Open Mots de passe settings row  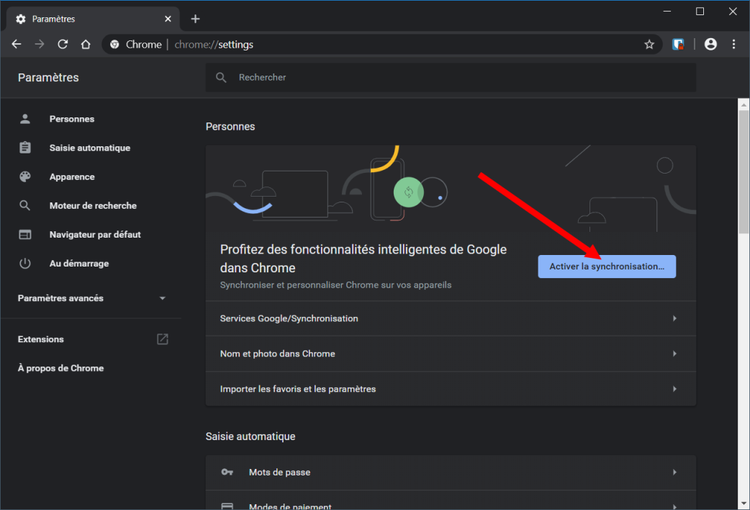pos(450,472)
